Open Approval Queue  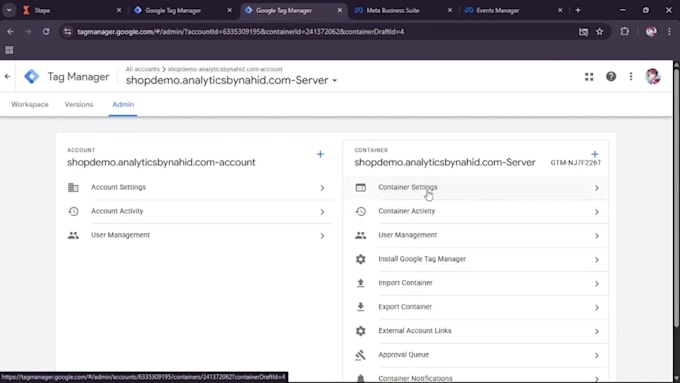(x=477, y=355)
